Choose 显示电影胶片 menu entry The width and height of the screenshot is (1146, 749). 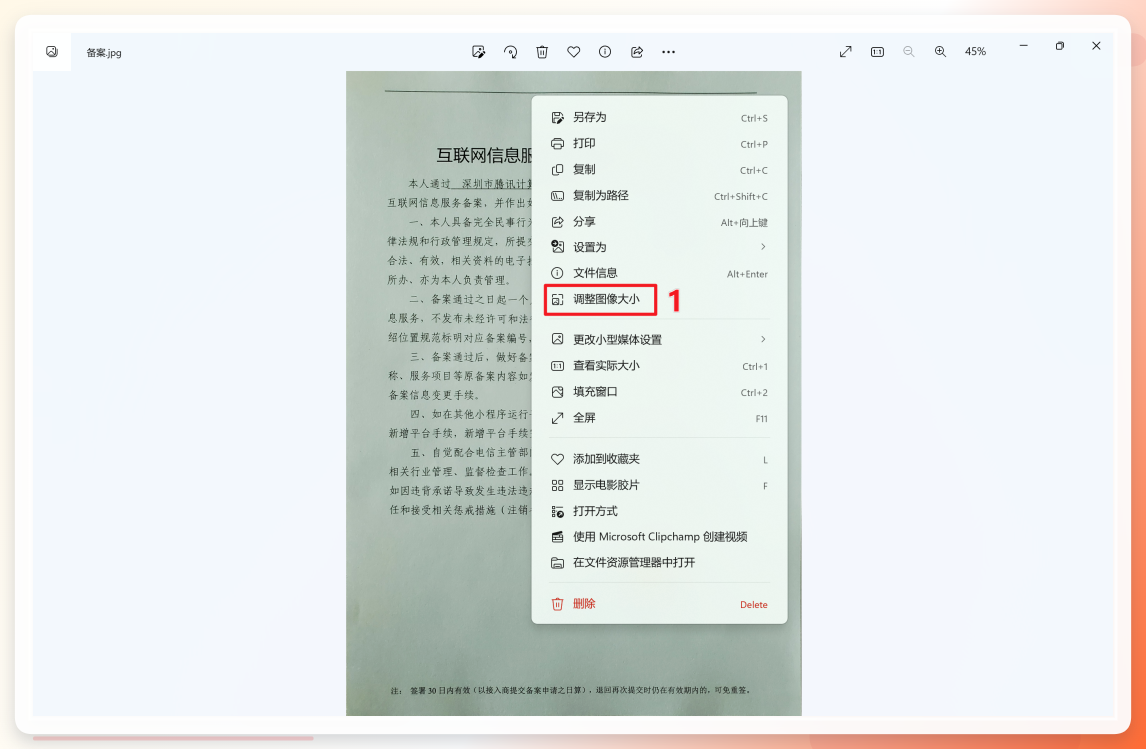coord(659,485)
